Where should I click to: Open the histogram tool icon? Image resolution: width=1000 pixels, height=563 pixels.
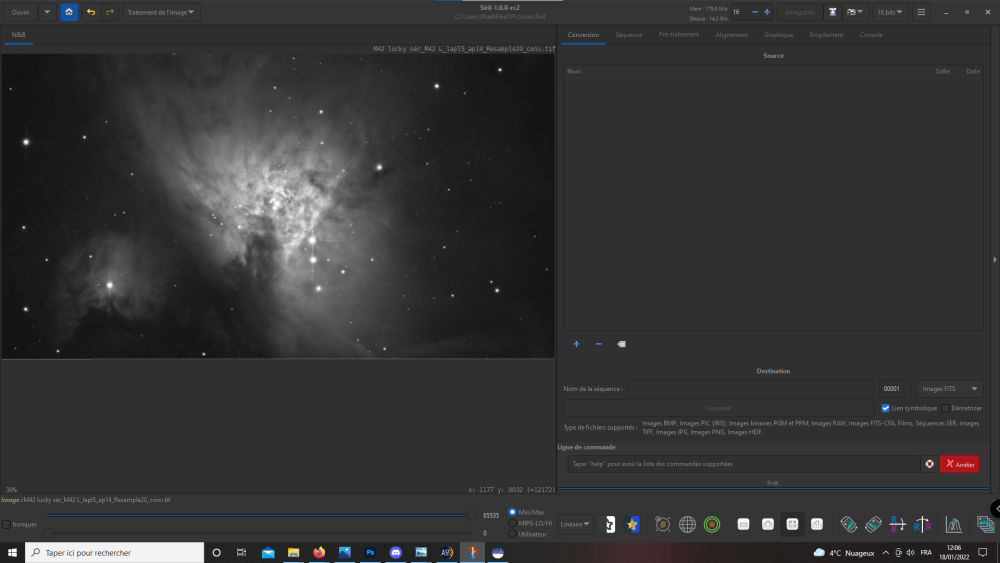(x=954, y=524)
